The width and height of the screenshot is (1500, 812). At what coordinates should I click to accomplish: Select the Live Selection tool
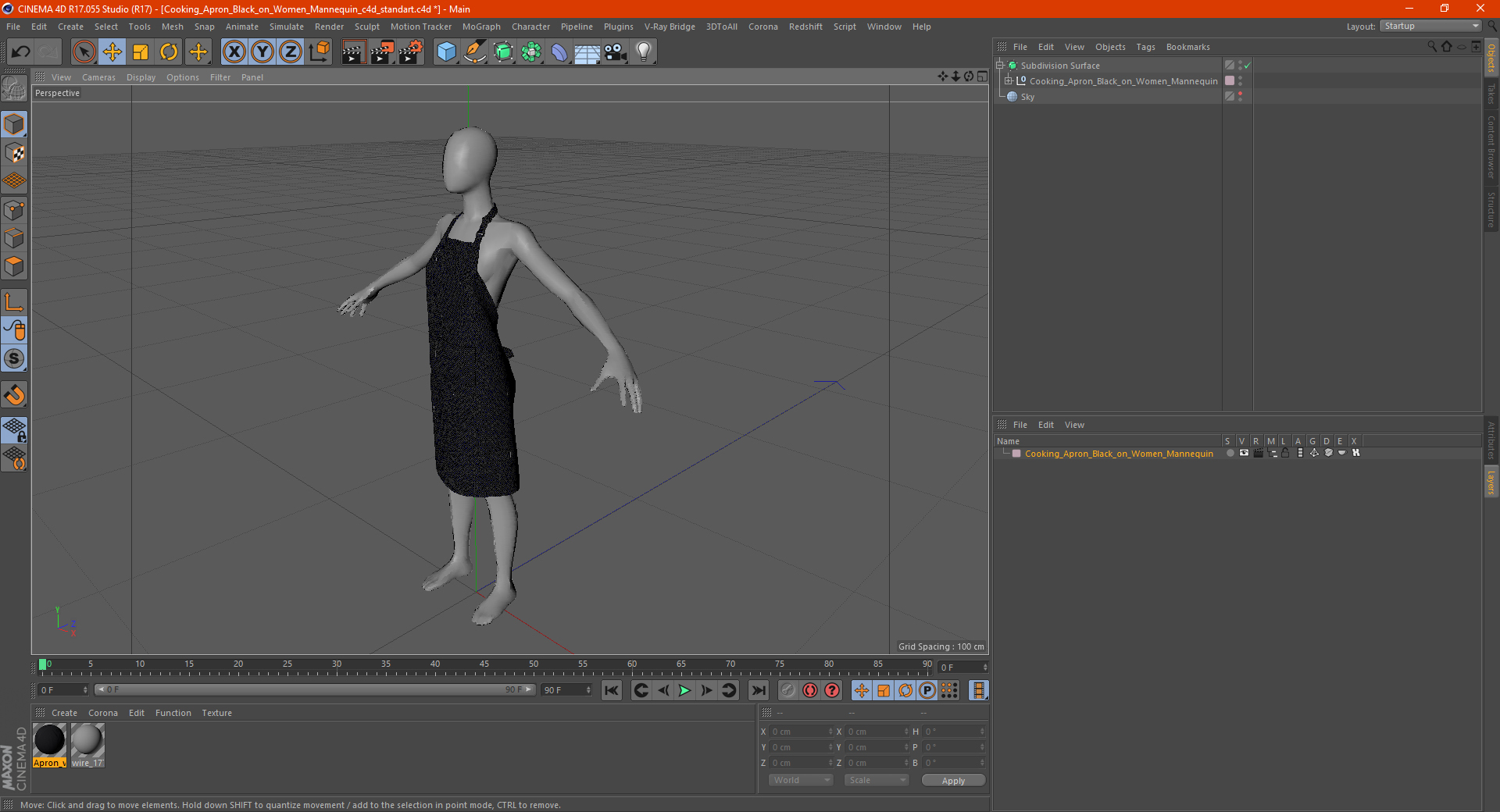point(84,52)
